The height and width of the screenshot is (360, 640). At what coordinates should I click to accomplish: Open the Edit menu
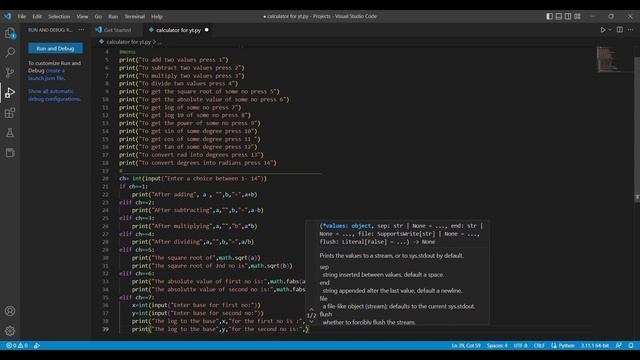coord(37,16)
